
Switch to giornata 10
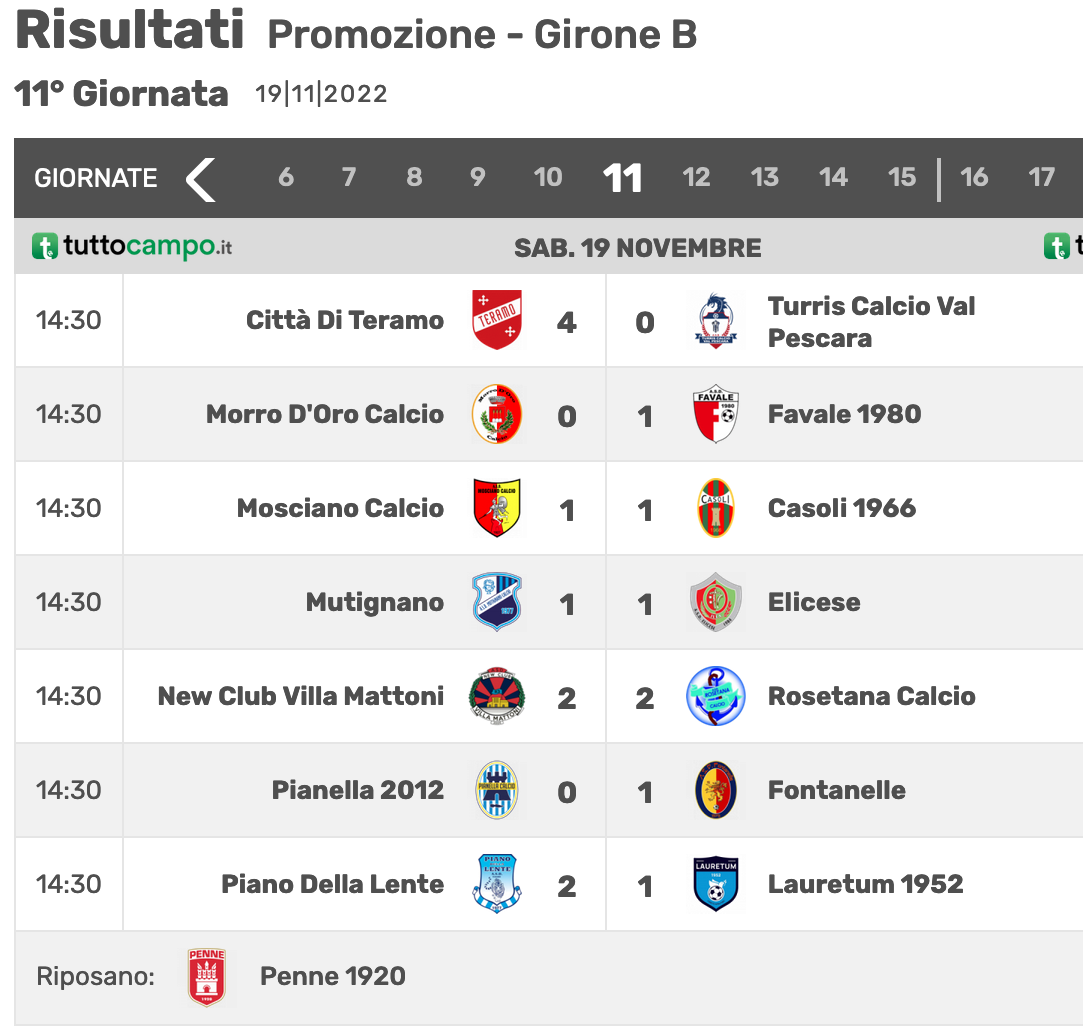point(548,177)
